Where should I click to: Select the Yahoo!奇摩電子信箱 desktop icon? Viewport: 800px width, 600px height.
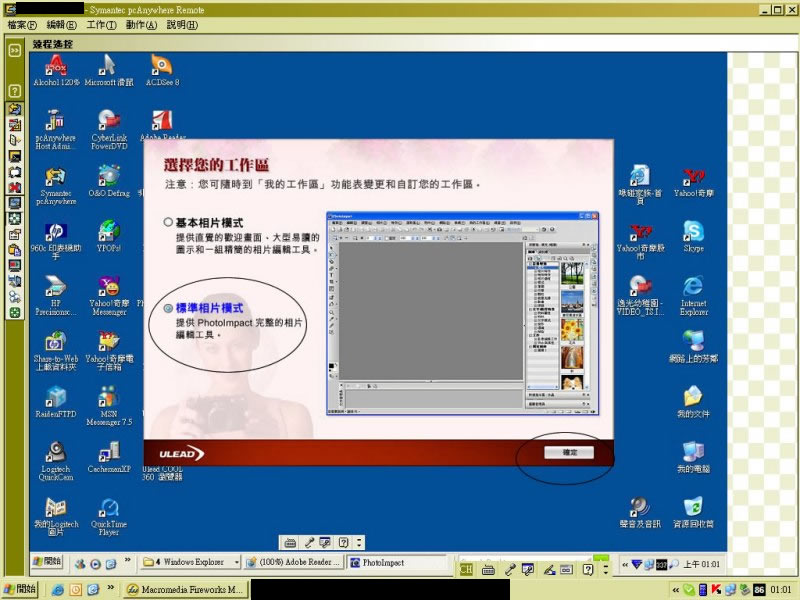pyautogui.click(x=109, y=351)
